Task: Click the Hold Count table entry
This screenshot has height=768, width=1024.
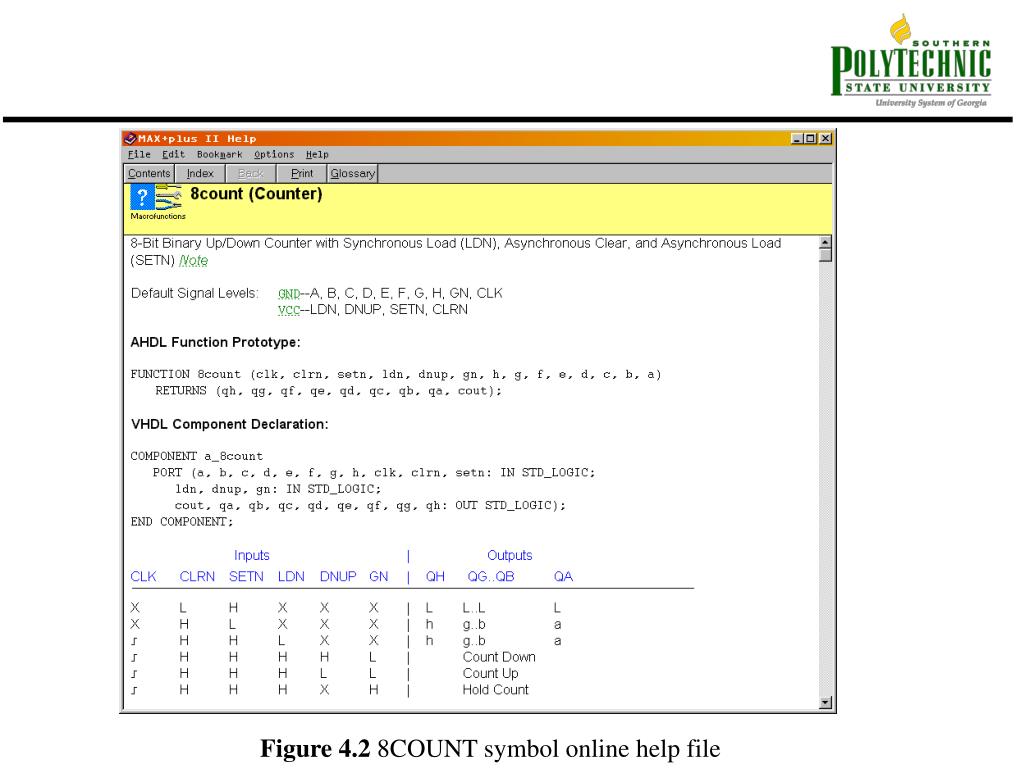Action: (496, 690)
